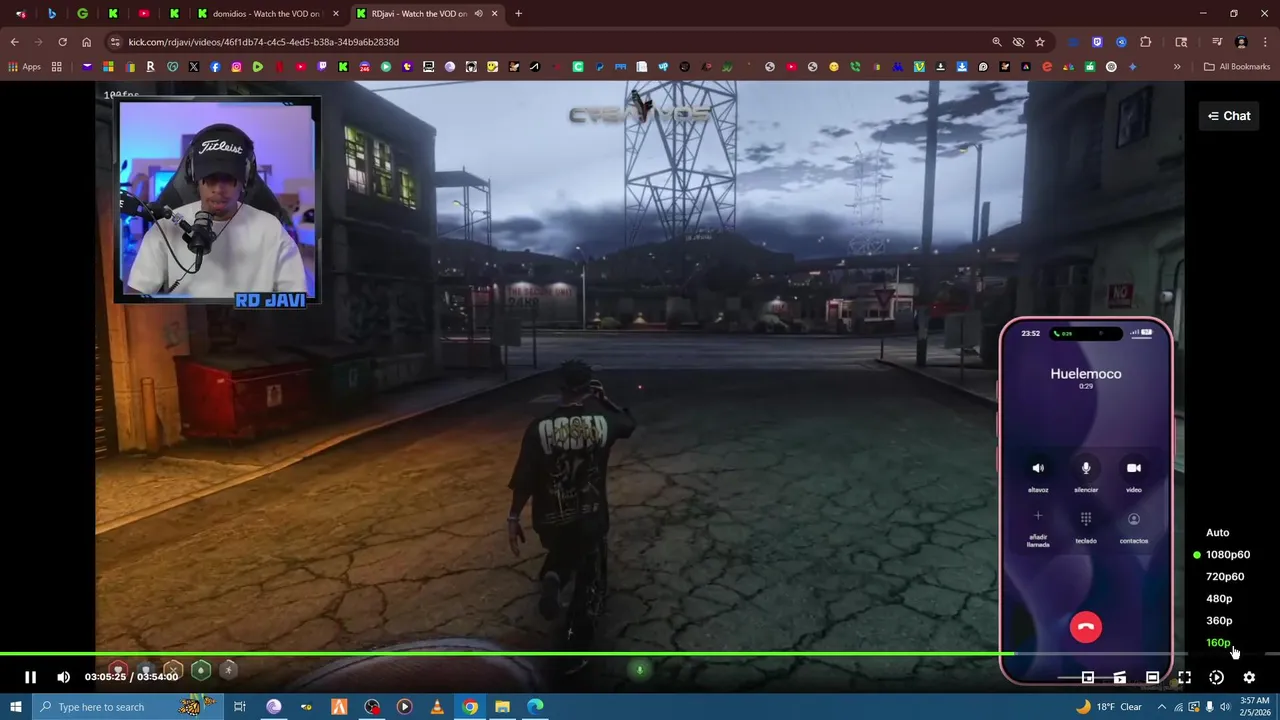Select Auto video quality
Viewport: 1280px width, 720px height.
pyautogui.click(x=1217, y=533)
